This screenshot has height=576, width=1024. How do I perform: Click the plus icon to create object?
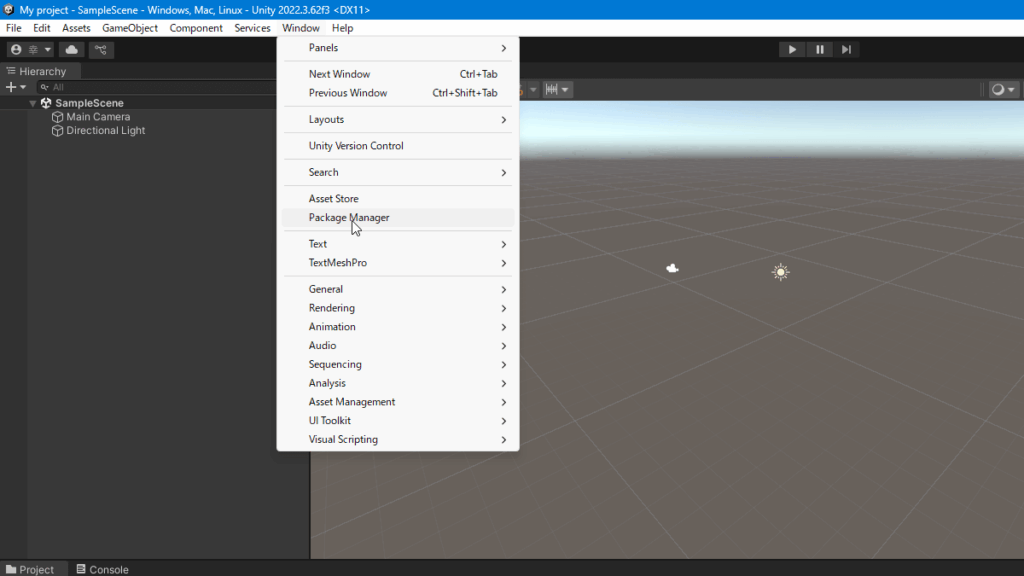(12, 87)
